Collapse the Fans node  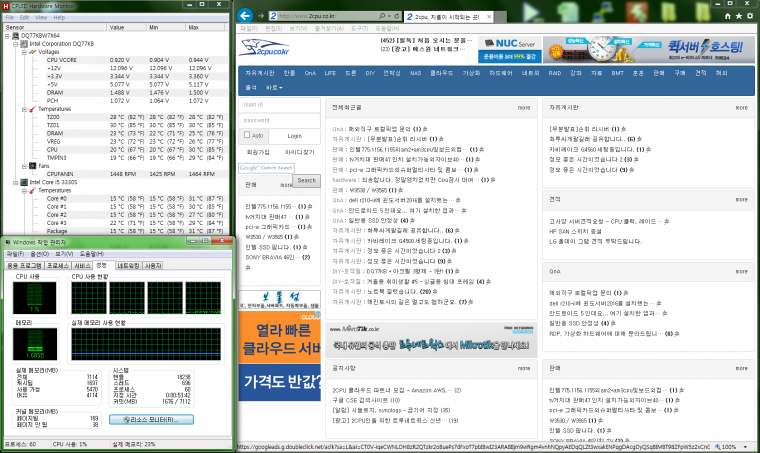[24, 166]
